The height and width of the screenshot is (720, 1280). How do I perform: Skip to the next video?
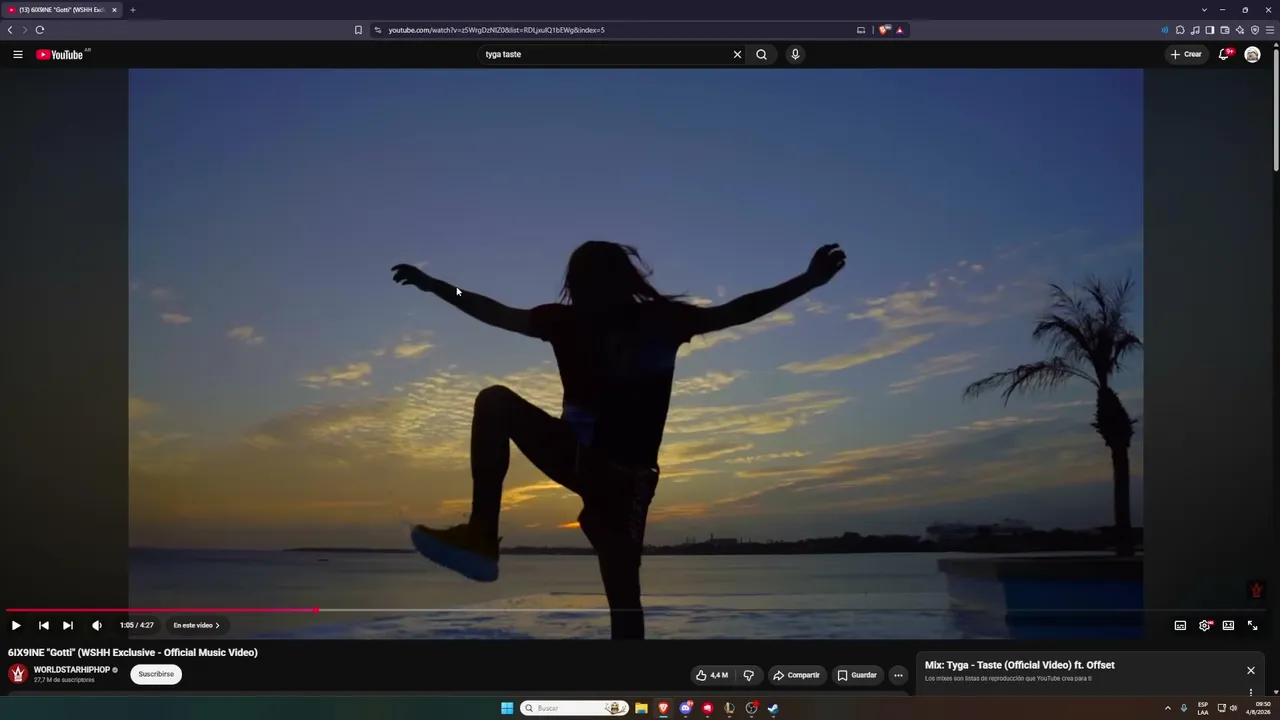click(x=68, y=625)
